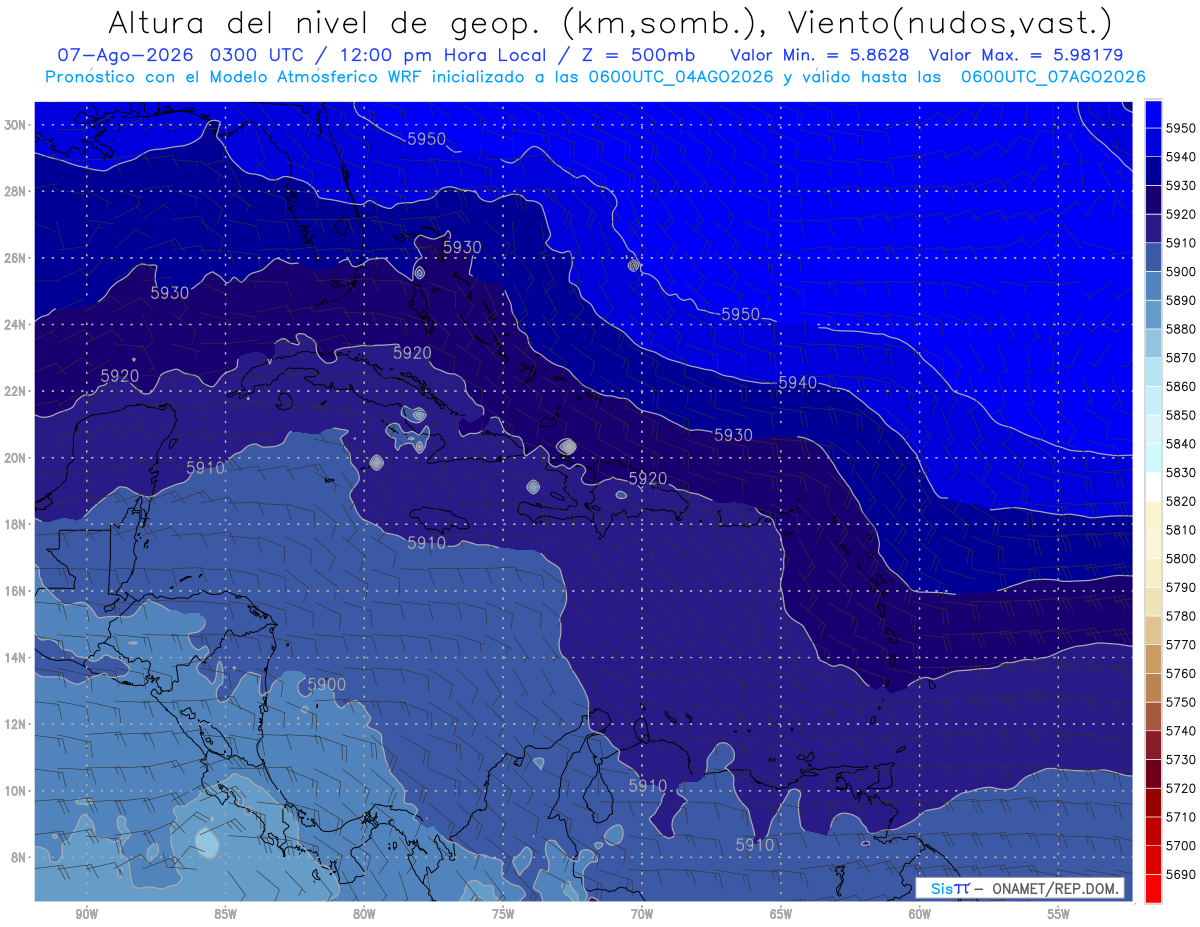Click the 5730 value on the color legend

(x=1180, y=759)
